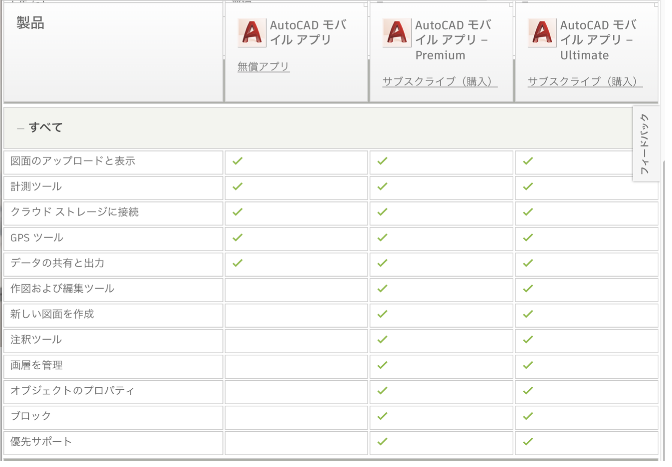Click the 製品 header text
The height and width of the screenshot is (467, 672).
[30, 23]
